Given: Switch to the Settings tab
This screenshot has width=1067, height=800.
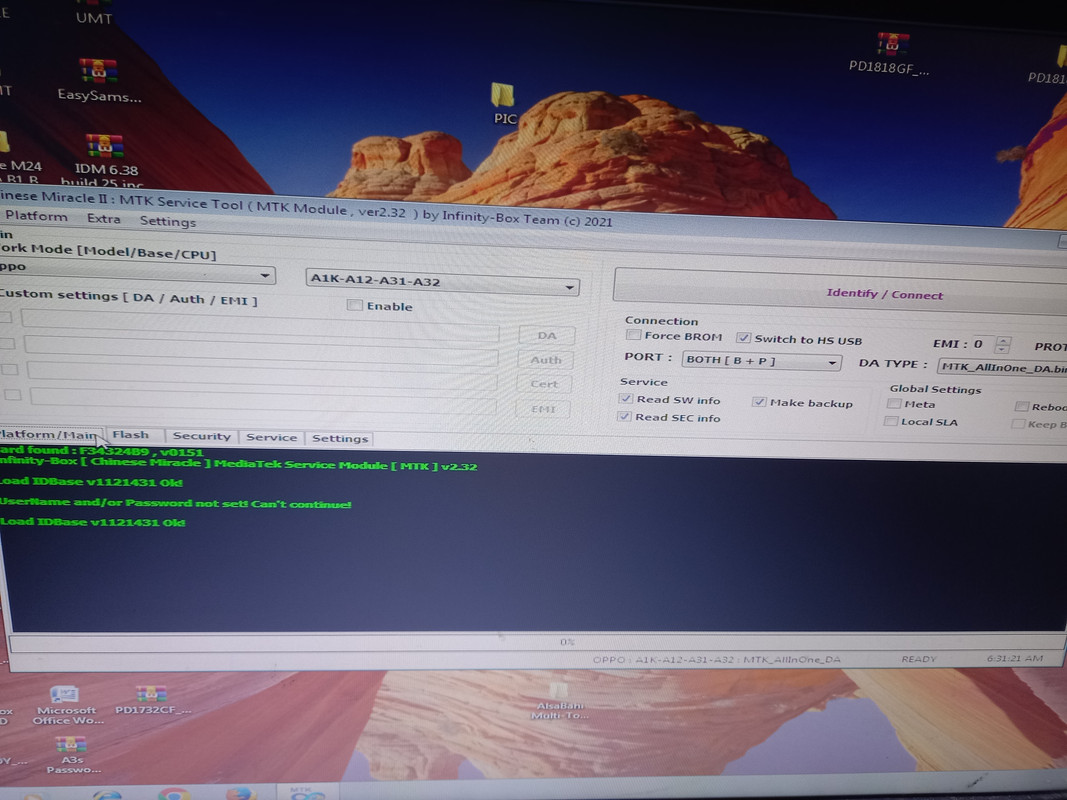Looking at the screenshot, I should [x=340, y=439].
